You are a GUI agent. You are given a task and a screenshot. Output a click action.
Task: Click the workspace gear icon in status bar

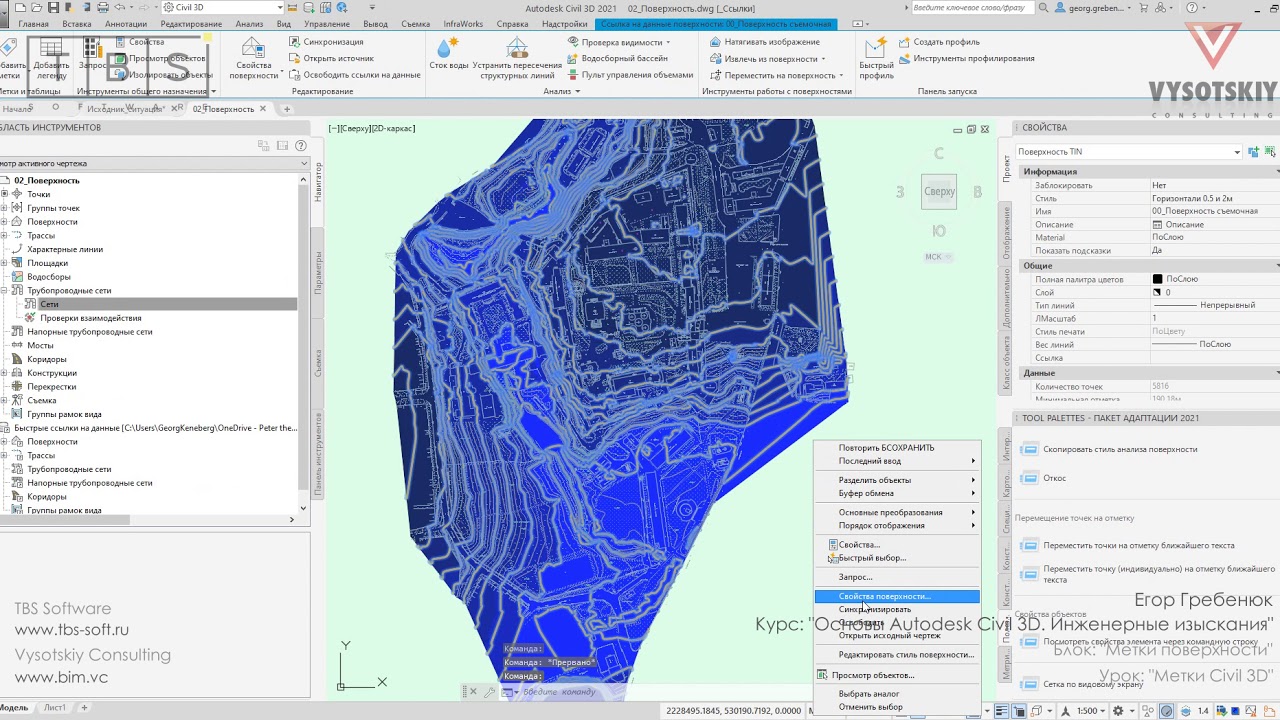tap(1118, 711)
